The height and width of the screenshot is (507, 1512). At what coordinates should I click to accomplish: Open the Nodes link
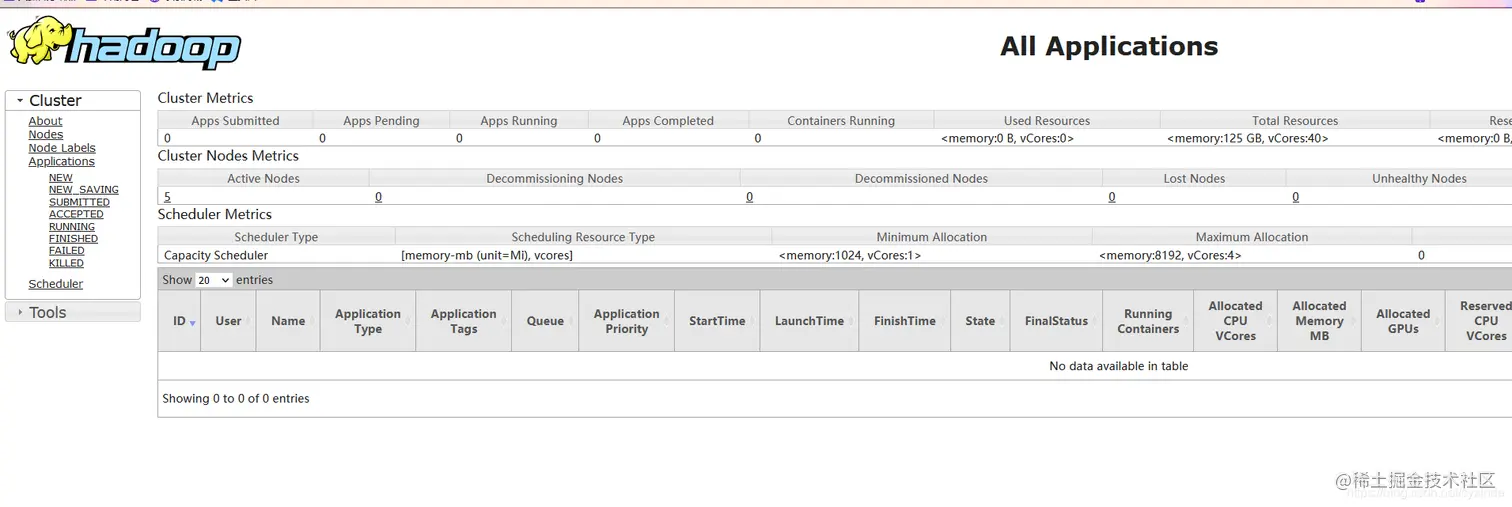pos(45,134)
